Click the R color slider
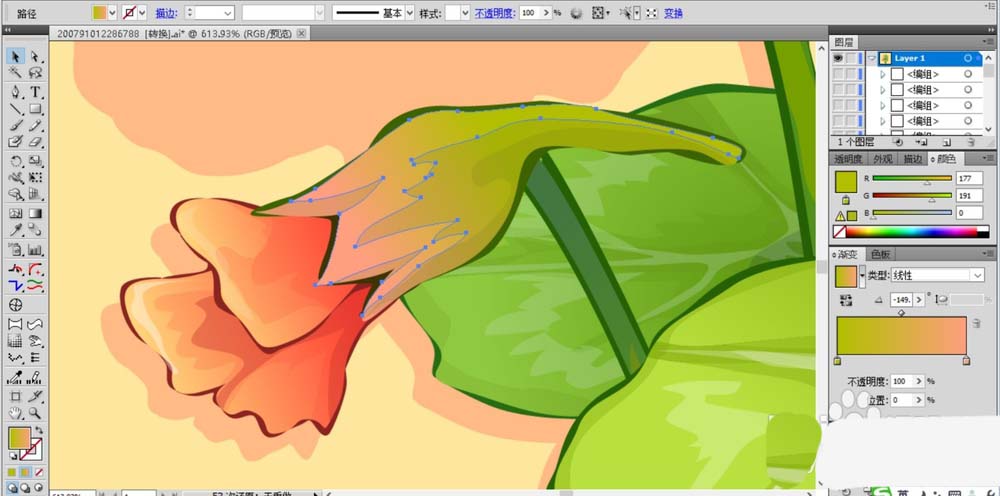1000x496 pixels. 912,179
